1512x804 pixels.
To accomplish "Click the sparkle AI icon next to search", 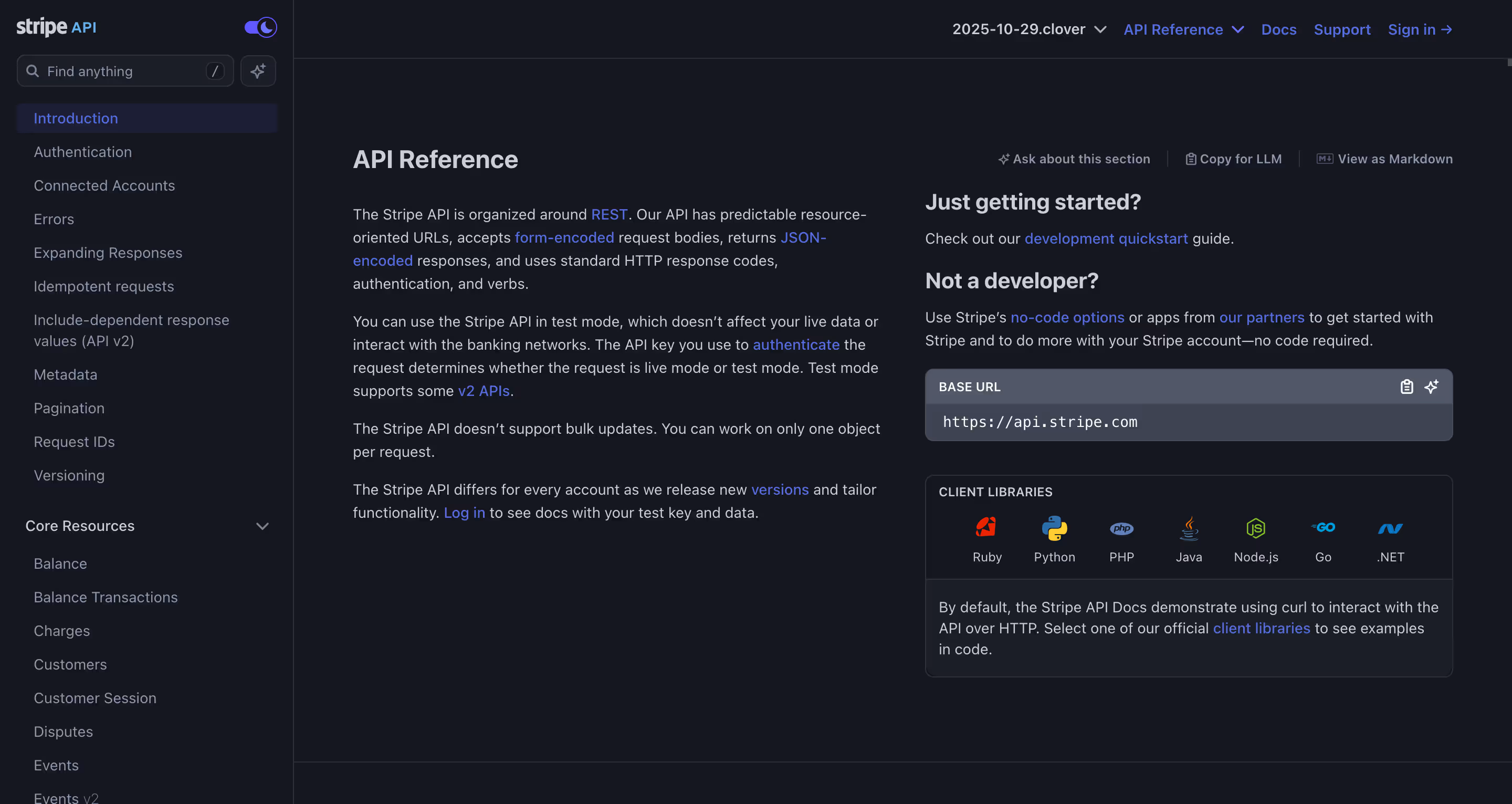I will point(258,70).
